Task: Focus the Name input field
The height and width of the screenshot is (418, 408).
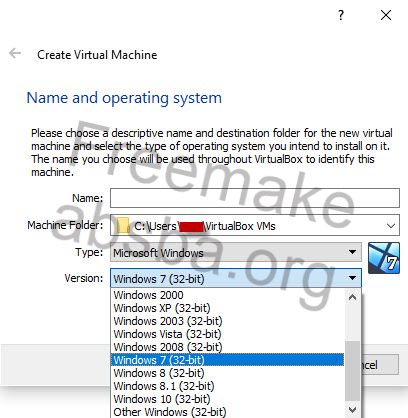Action: [255, 198]
